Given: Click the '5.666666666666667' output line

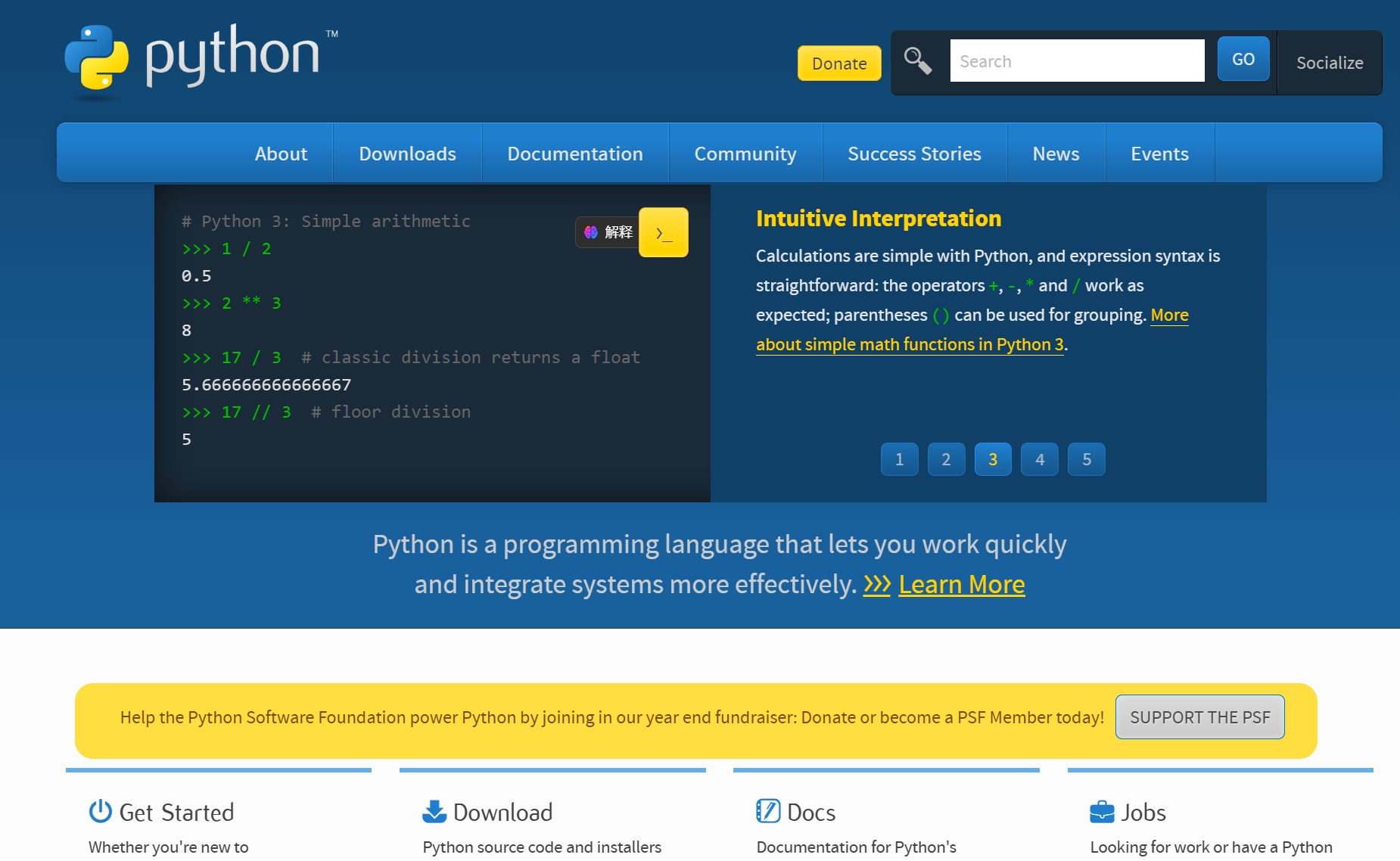Looking at the screenshot, I should (266, 384).
